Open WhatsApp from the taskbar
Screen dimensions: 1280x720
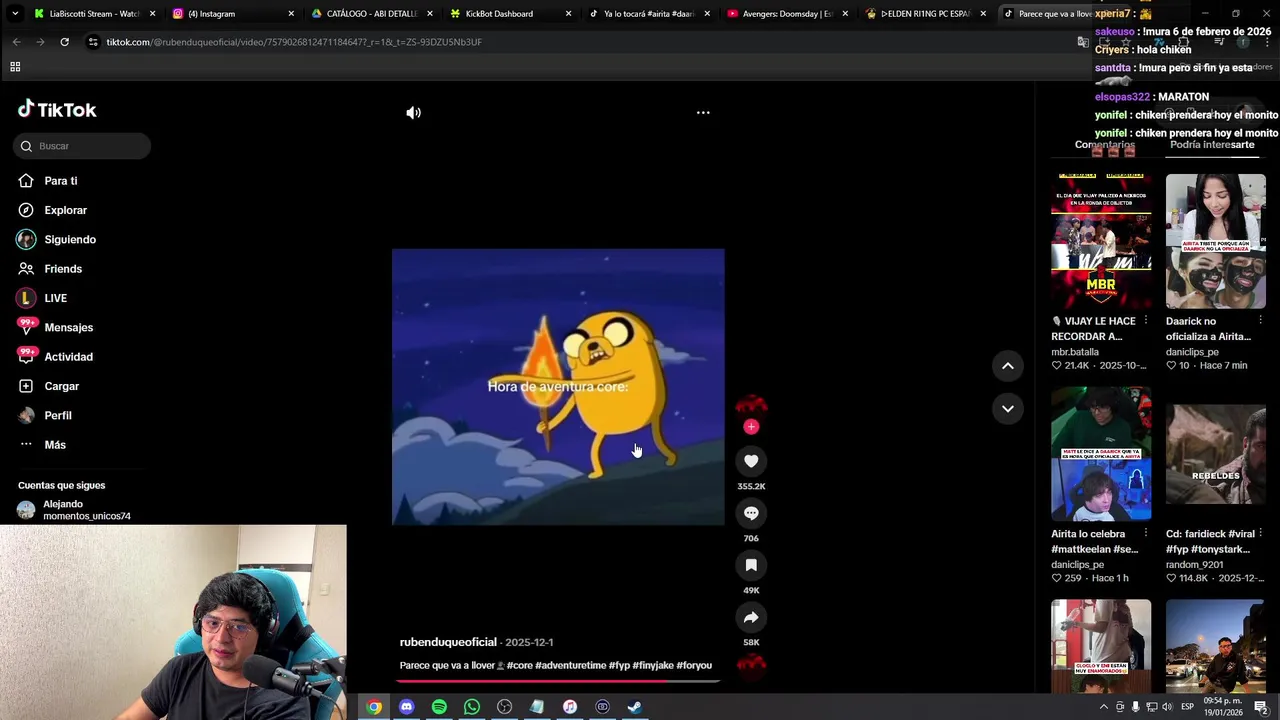click(472, 707)
